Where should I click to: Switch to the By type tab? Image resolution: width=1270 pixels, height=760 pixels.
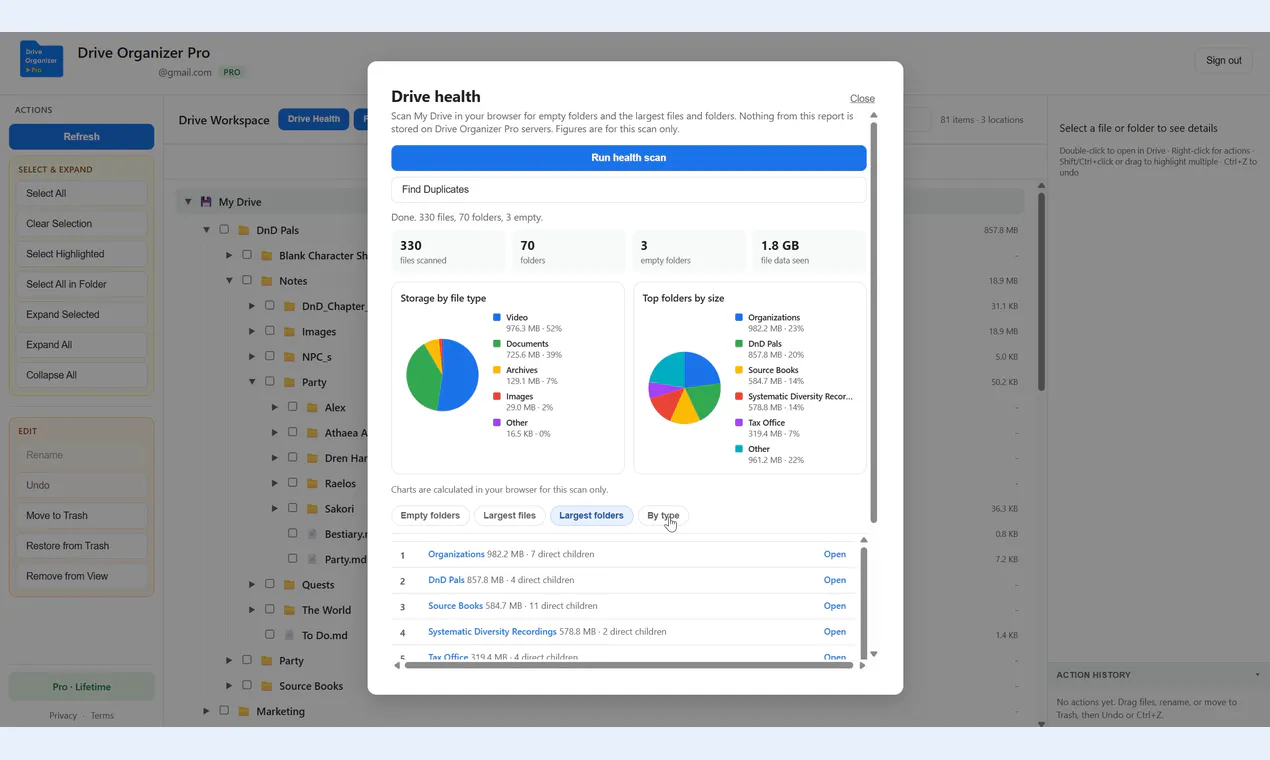663,516
